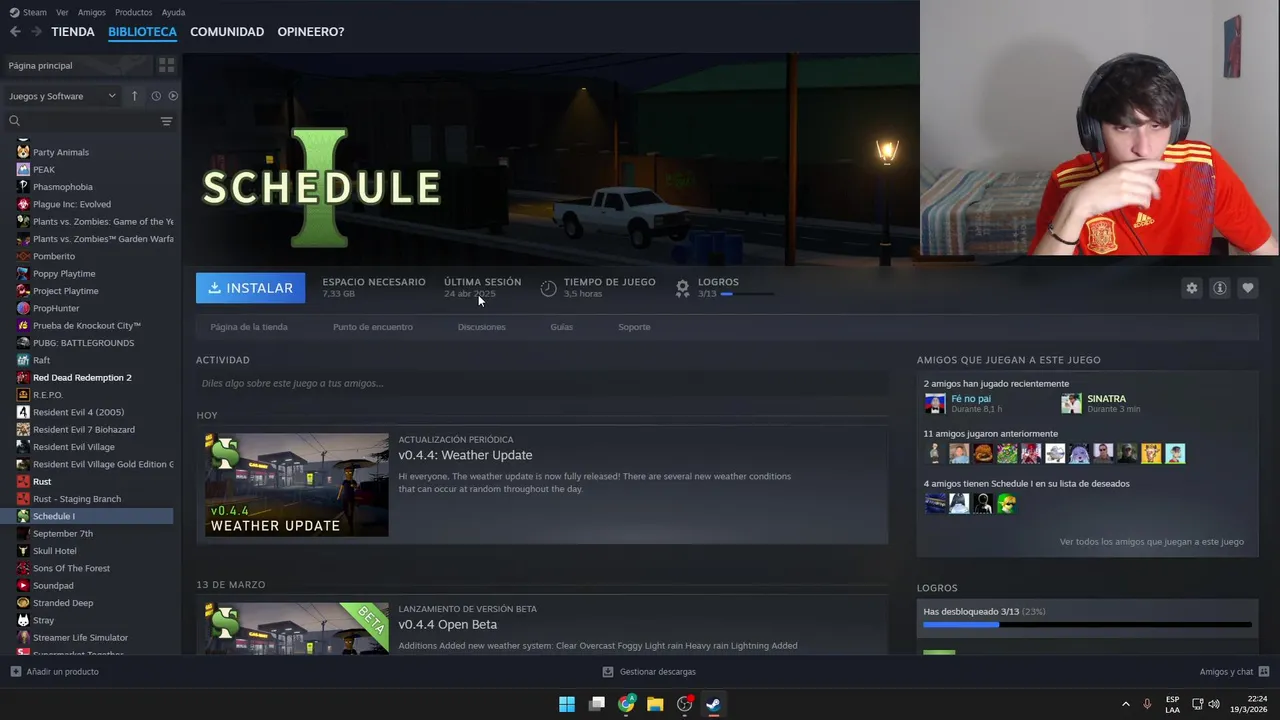Click the plus icon for Añadir un producto

tap(15, 672)
